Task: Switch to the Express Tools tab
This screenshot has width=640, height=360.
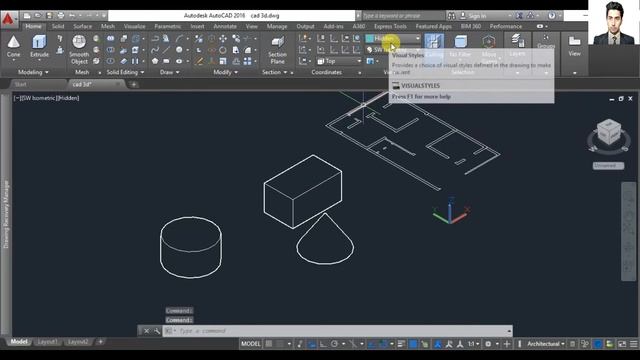Action: point(390,26)
